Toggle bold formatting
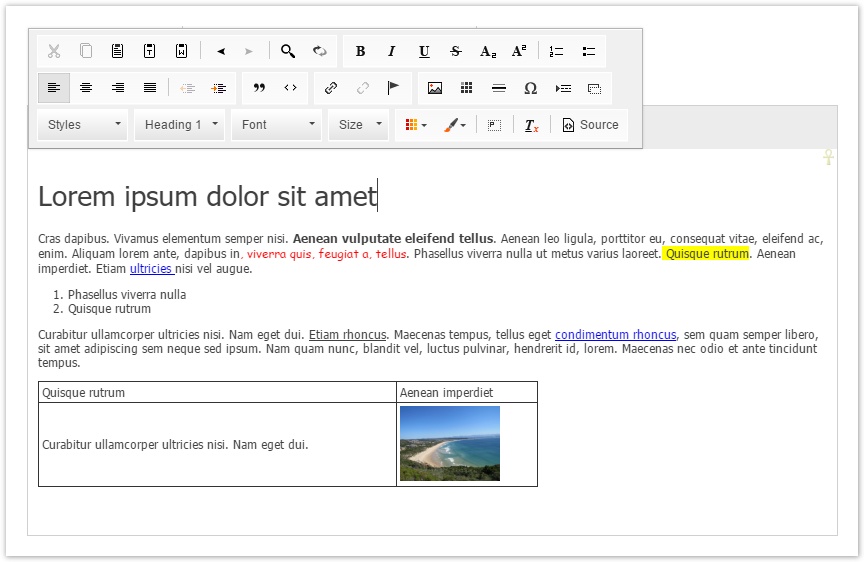This screenshot has width=864, height=562. [360, 52]
